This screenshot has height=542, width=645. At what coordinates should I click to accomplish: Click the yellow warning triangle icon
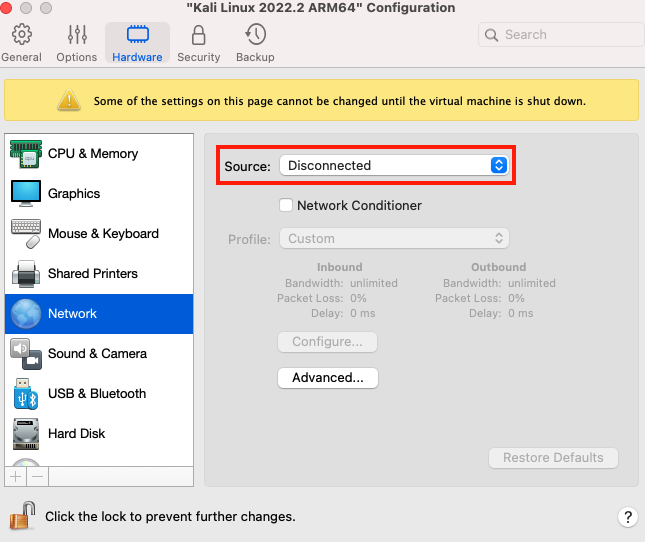(x=69, y=100)
